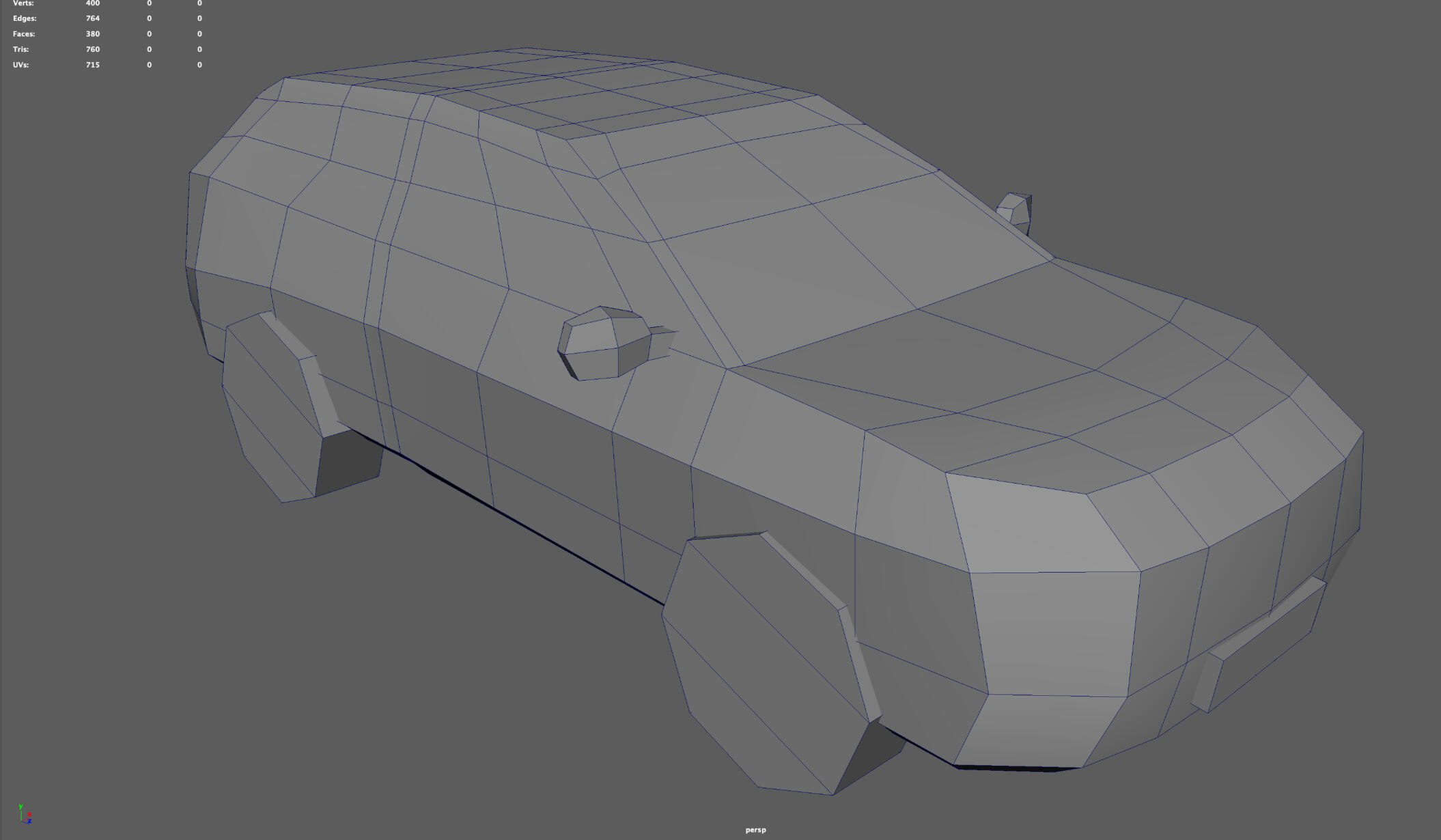Screen dimensions: 1441x840
Task: Click the green Y axis on the gizmo
Action: click(20, 807)
